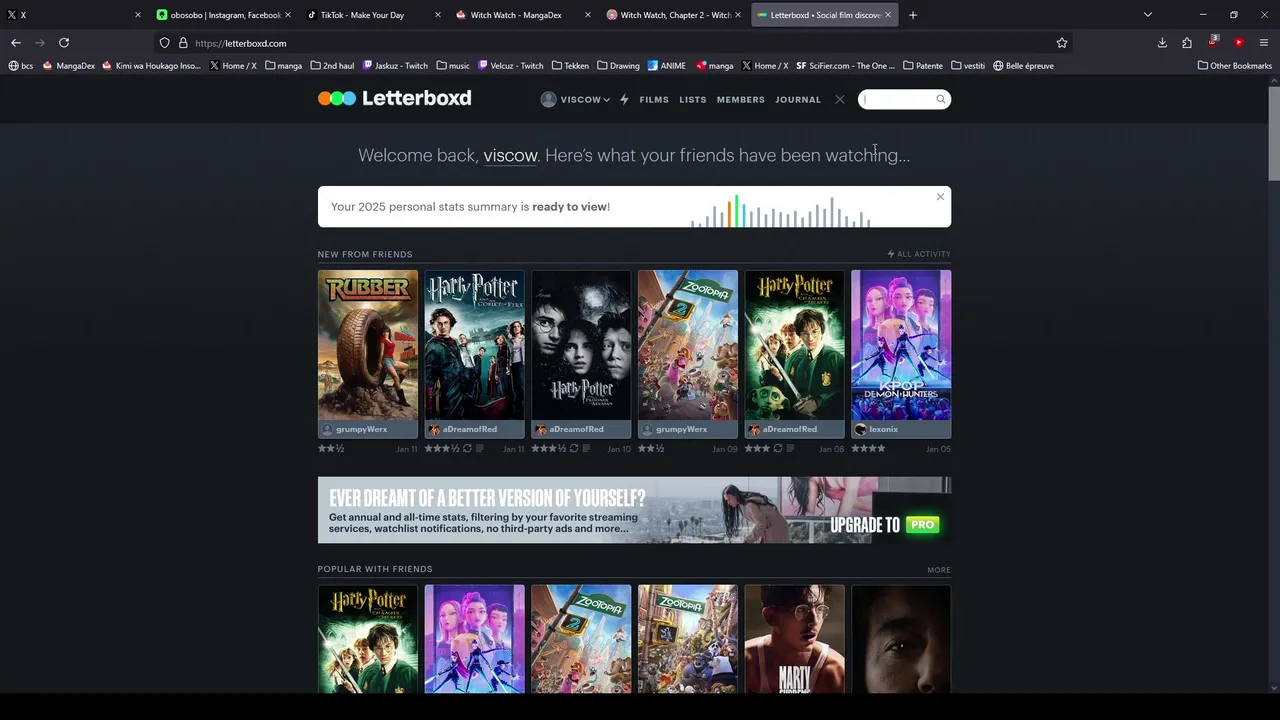This screenshot has height=720, width=1280.
Task: Click the viscow username link in welcome message
Action: tap(510, 155)
